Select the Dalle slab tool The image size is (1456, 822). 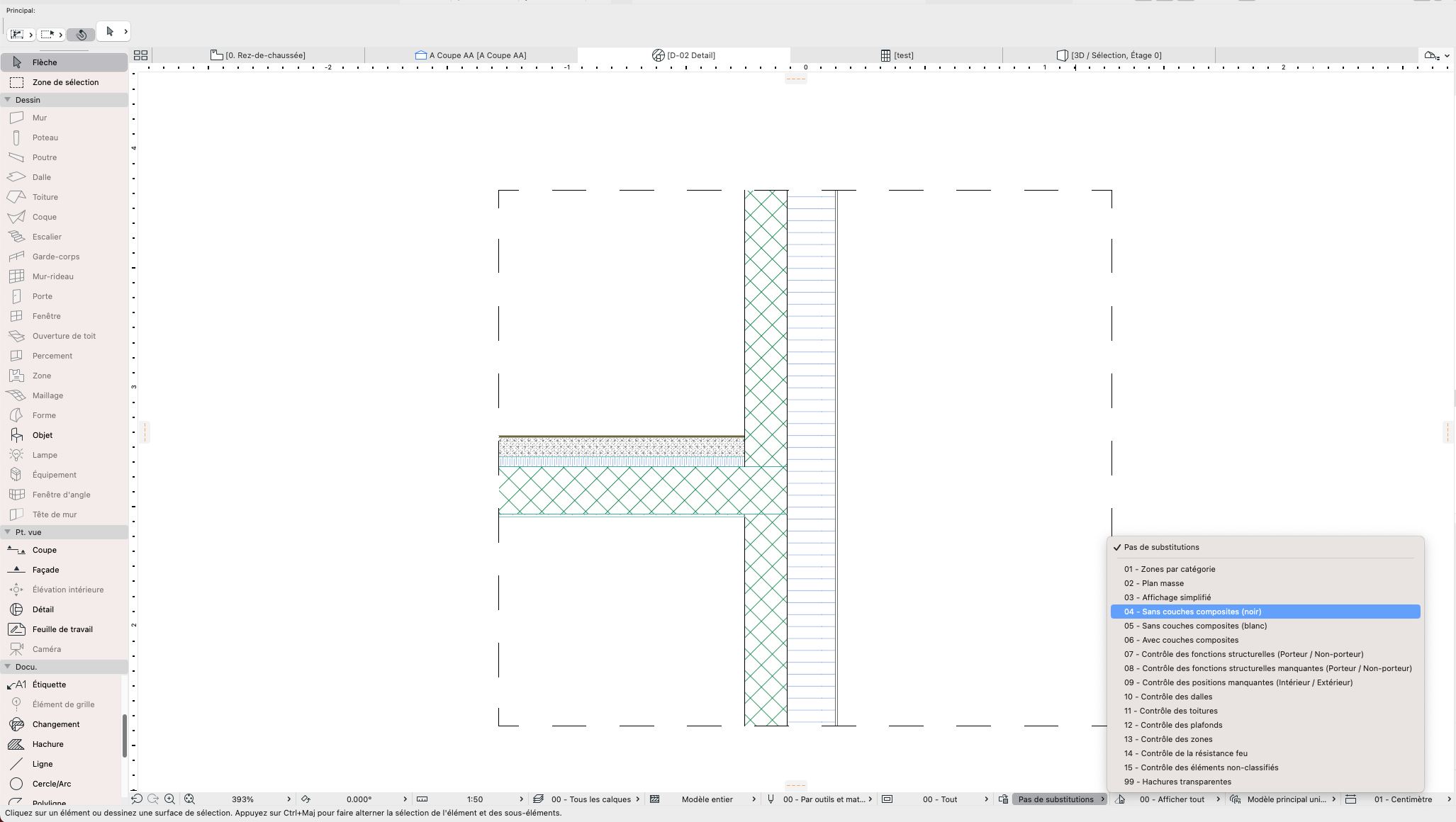click(64, 177)
